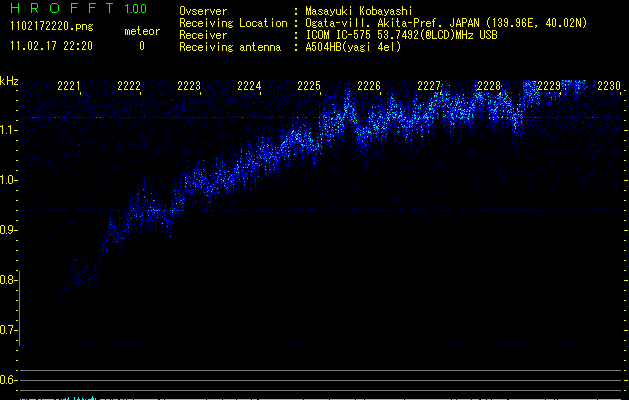Click the kHz axis unit label
The height and width of the screenshot is (400, 629).
pyautogui.click(x=9, y=81)
